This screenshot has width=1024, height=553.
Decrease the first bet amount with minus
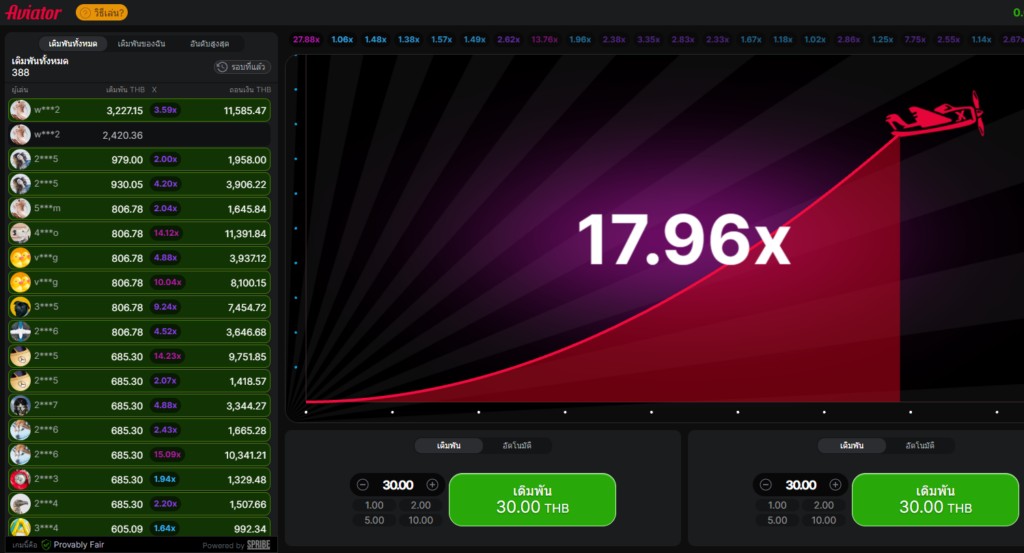363,484
